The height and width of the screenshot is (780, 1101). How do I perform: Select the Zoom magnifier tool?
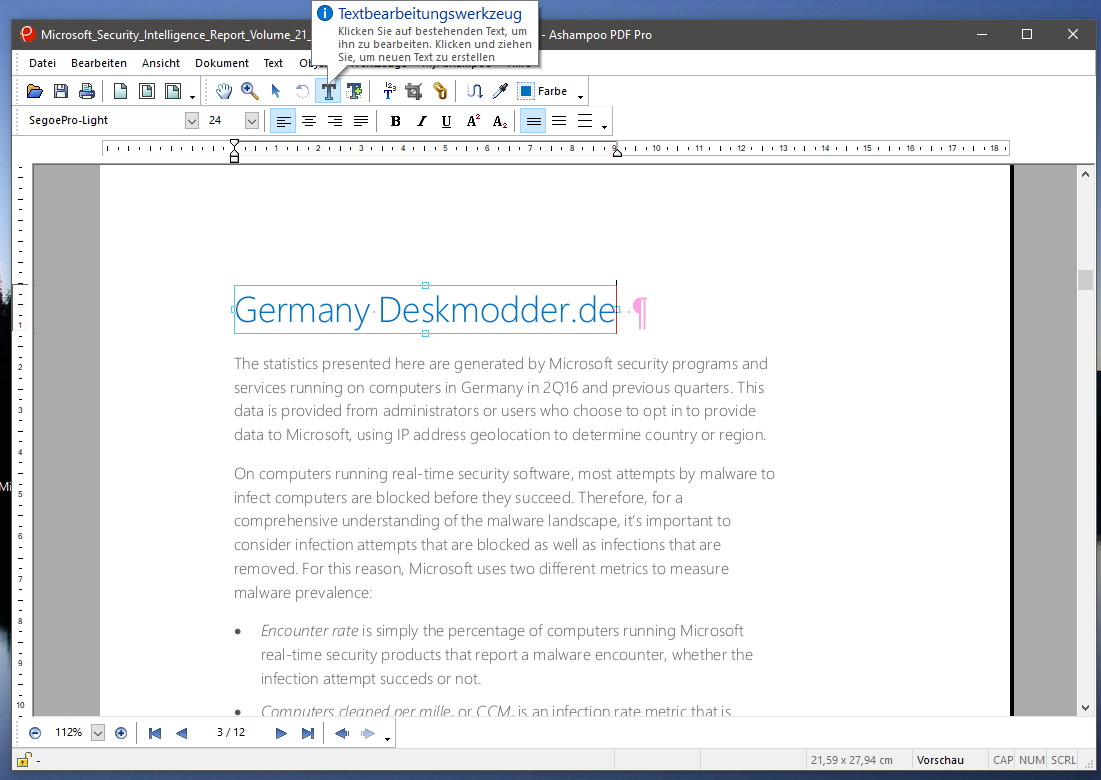click(x=249, y=91)
